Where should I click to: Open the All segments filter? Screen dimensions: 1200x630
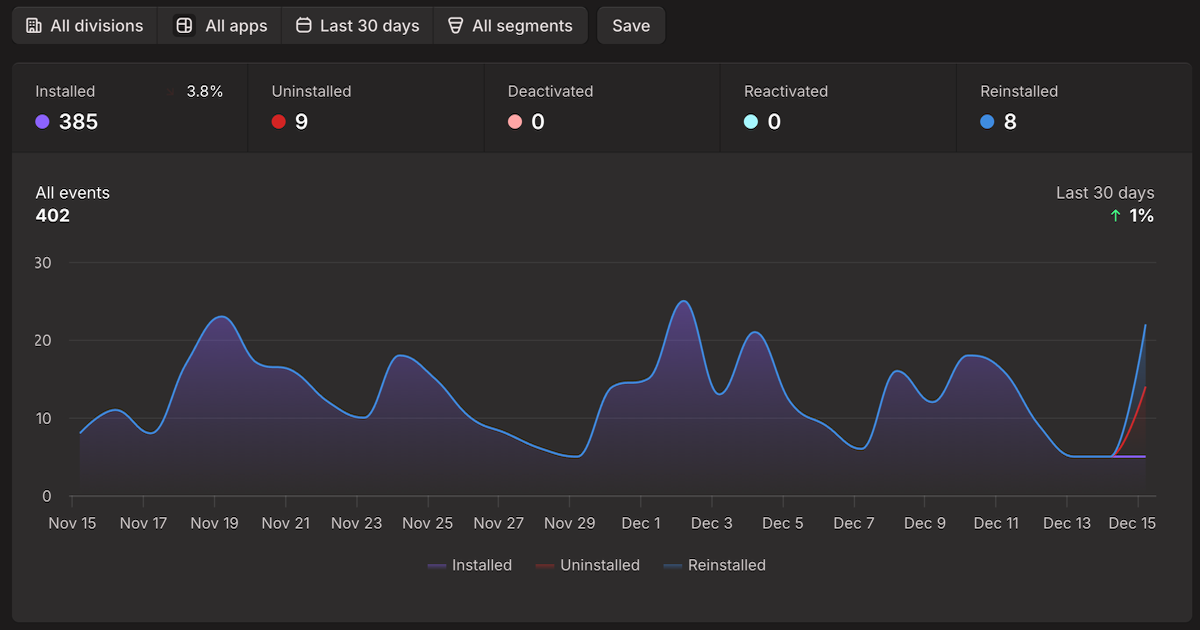point(510,26)
